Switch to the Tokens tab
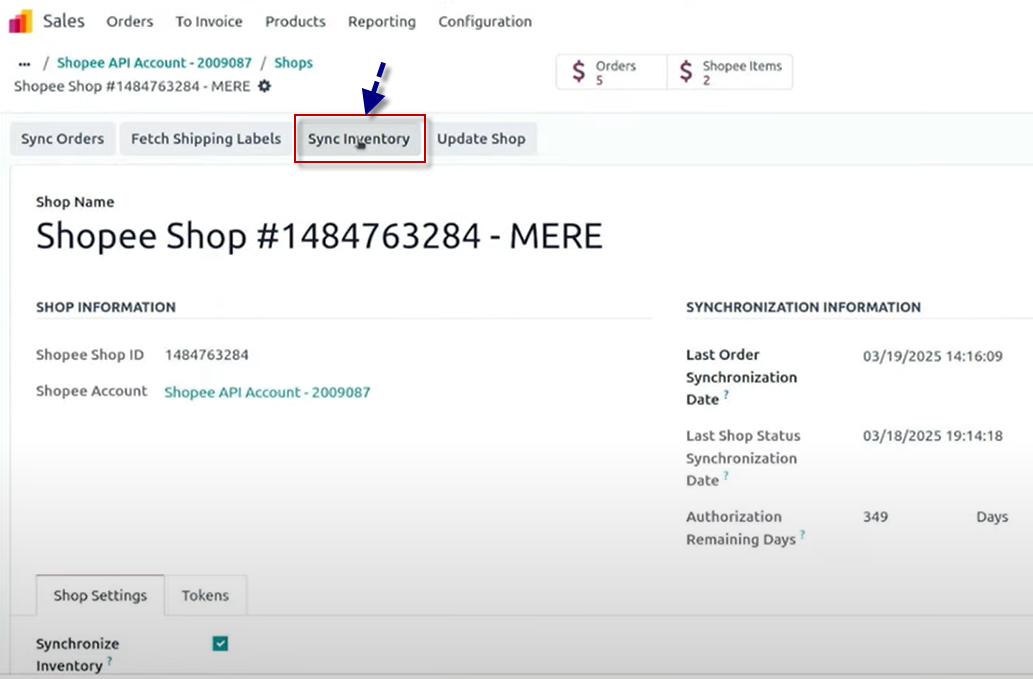This screenshot has height=679, width=1033. click(x=206, y=595)
